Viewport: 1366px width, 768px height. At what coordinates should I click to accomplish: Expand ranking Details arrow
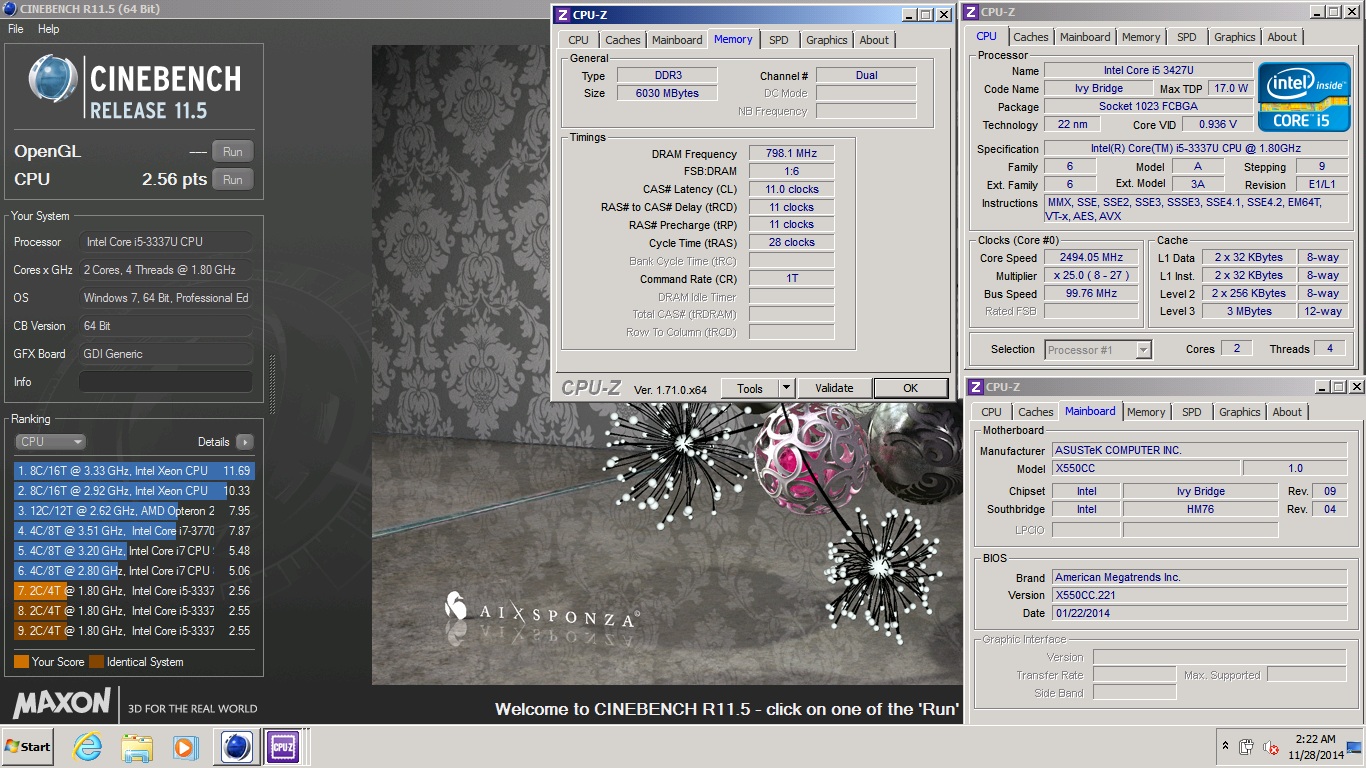[x=245, y=442]
